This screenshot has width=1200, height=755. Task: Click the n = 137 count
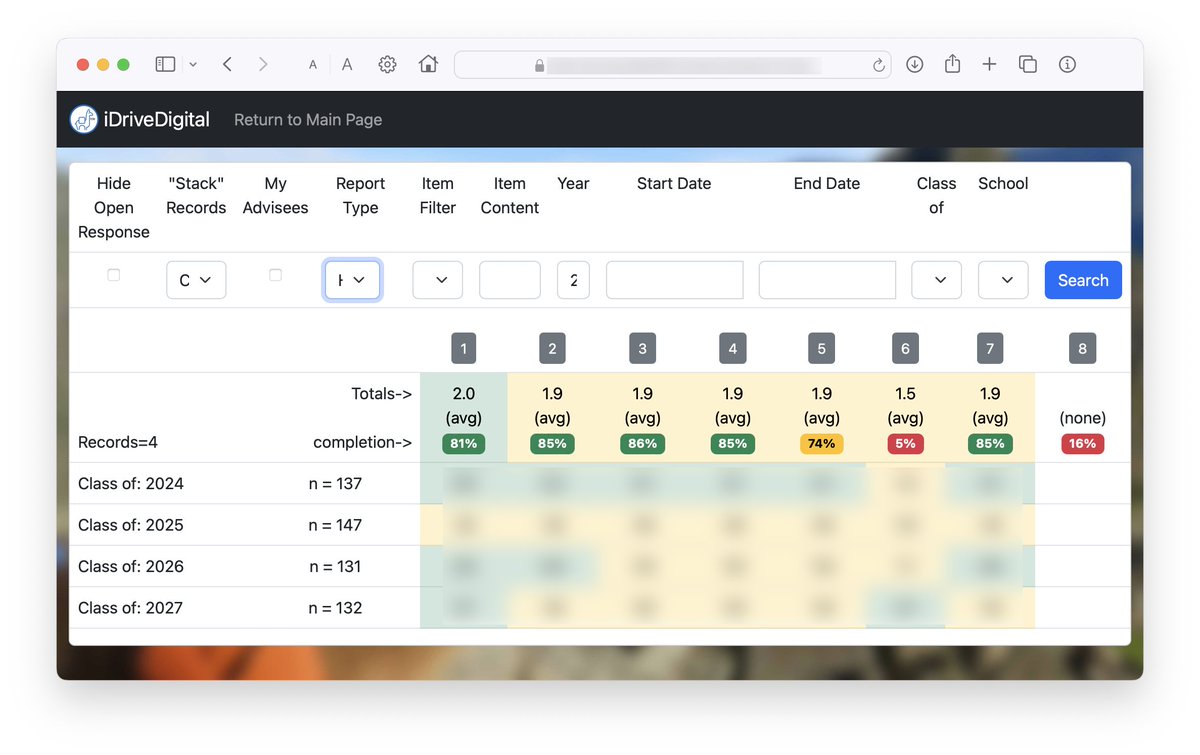click(335, 483)
